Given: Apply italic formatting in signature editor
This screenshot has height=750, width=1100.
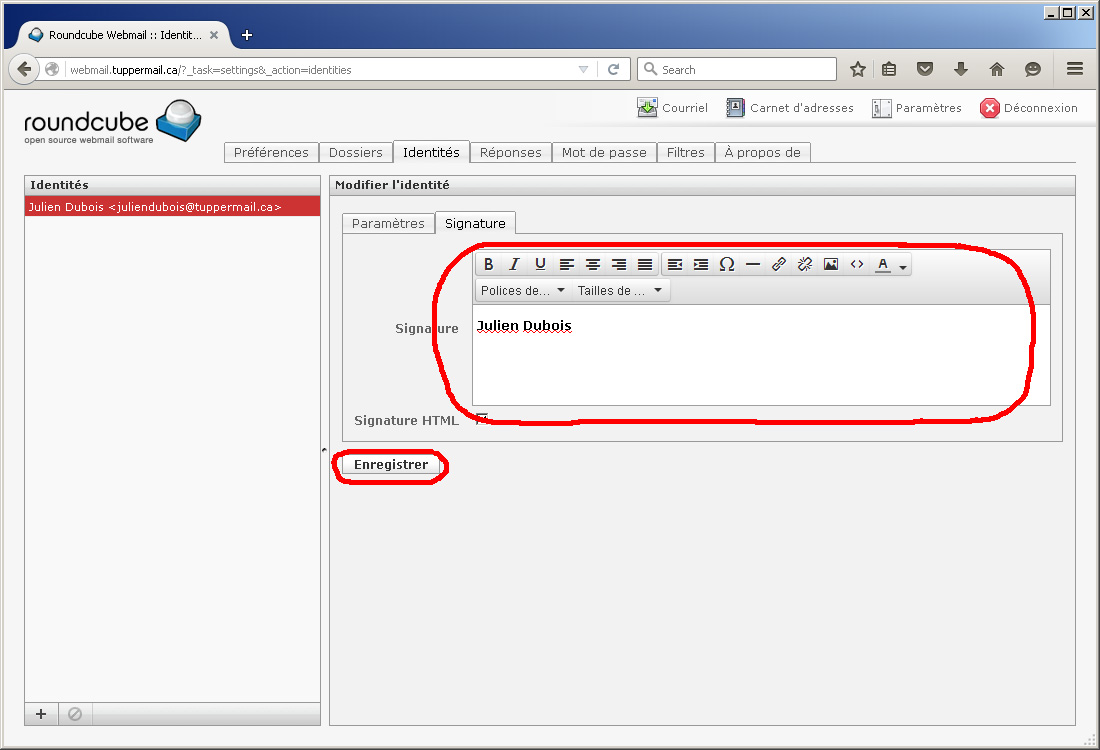Looking at the screenshot, I should point(515,265).
